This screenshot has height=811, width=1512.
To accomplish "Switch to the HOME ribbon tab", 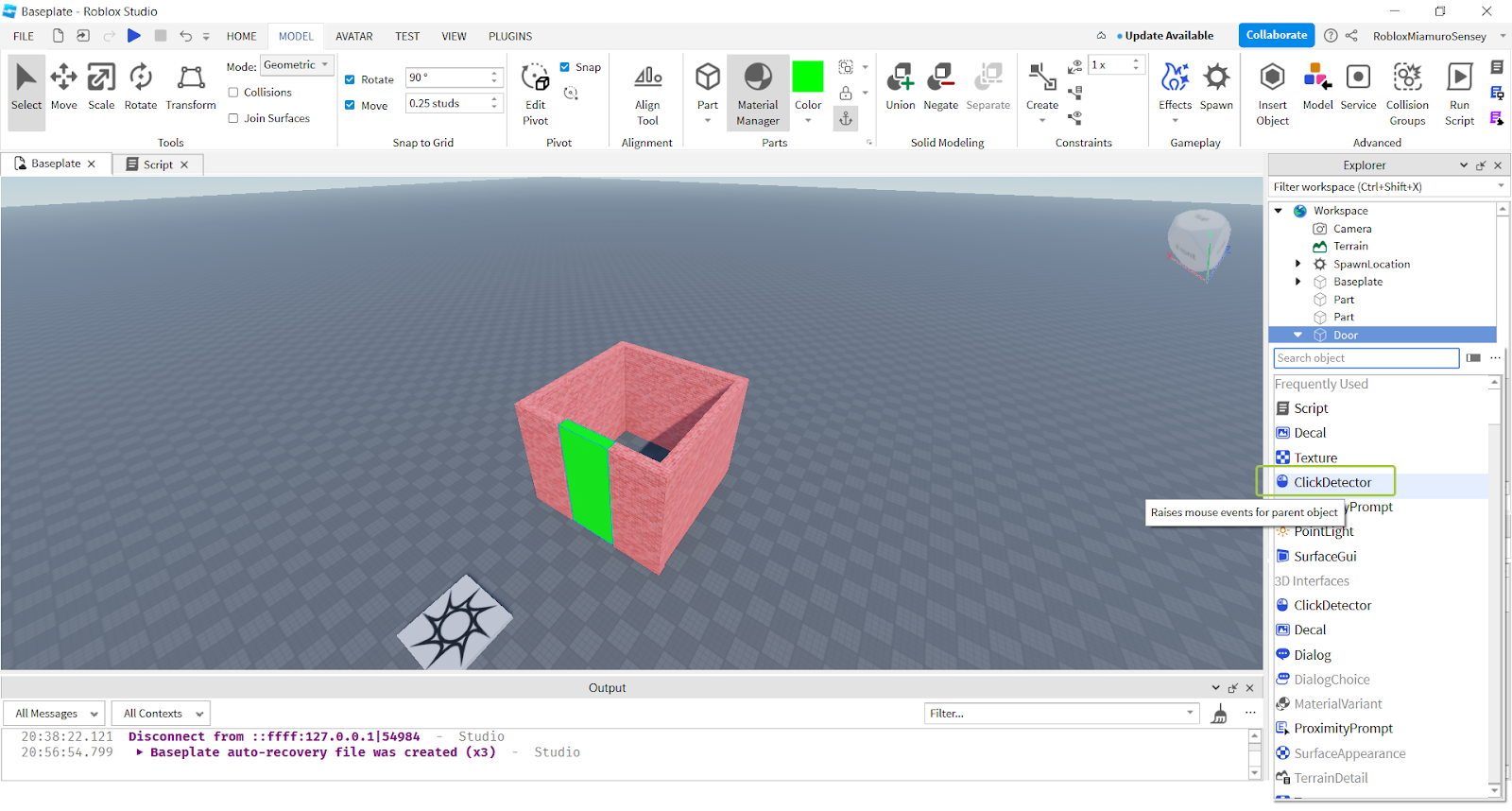I will click(242, 36).
